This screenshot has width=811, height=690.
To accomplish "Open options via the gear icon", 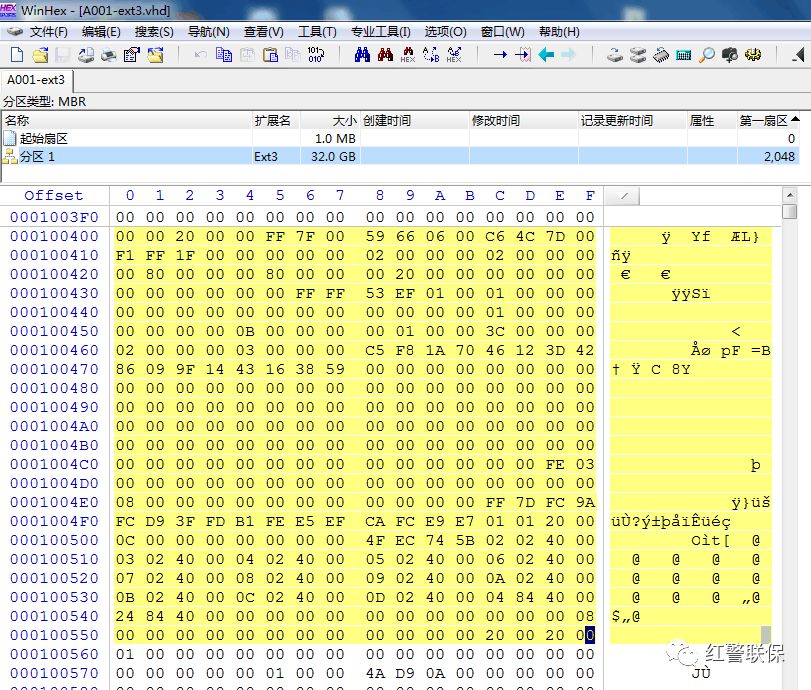I will (750, 57).
